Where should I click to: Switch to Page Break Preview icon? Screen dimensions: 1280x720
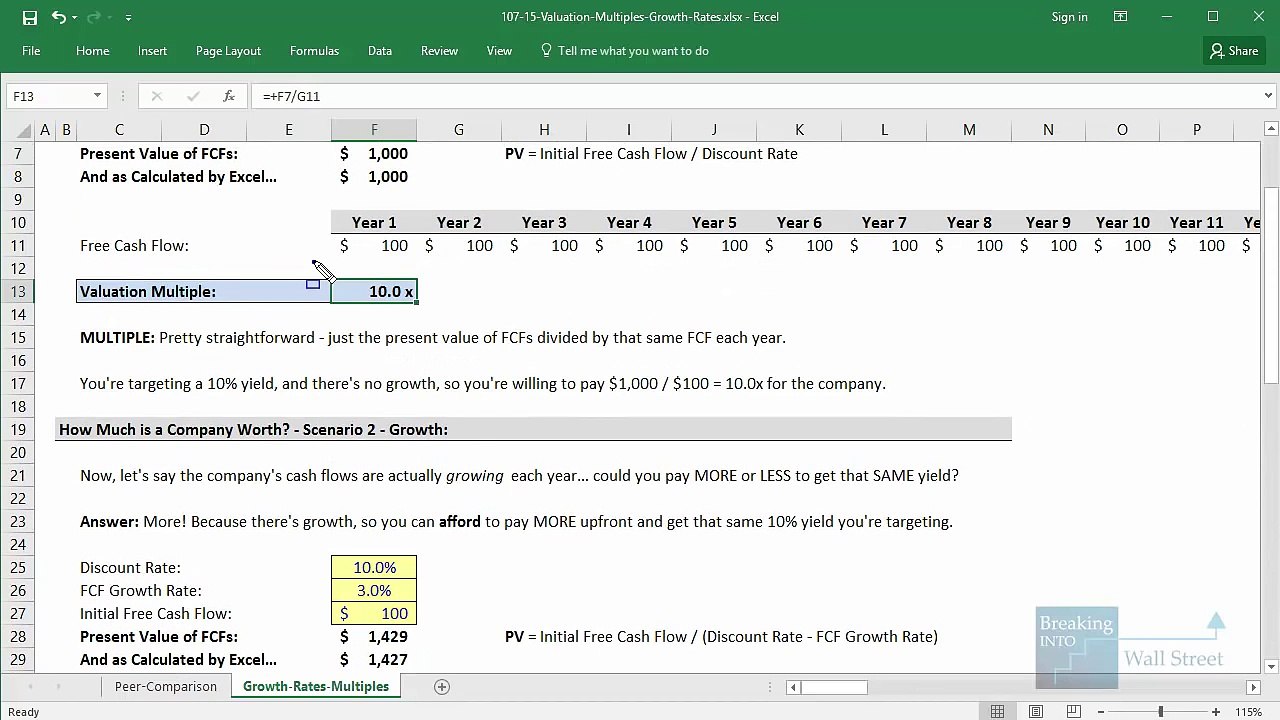(1074, 712)
